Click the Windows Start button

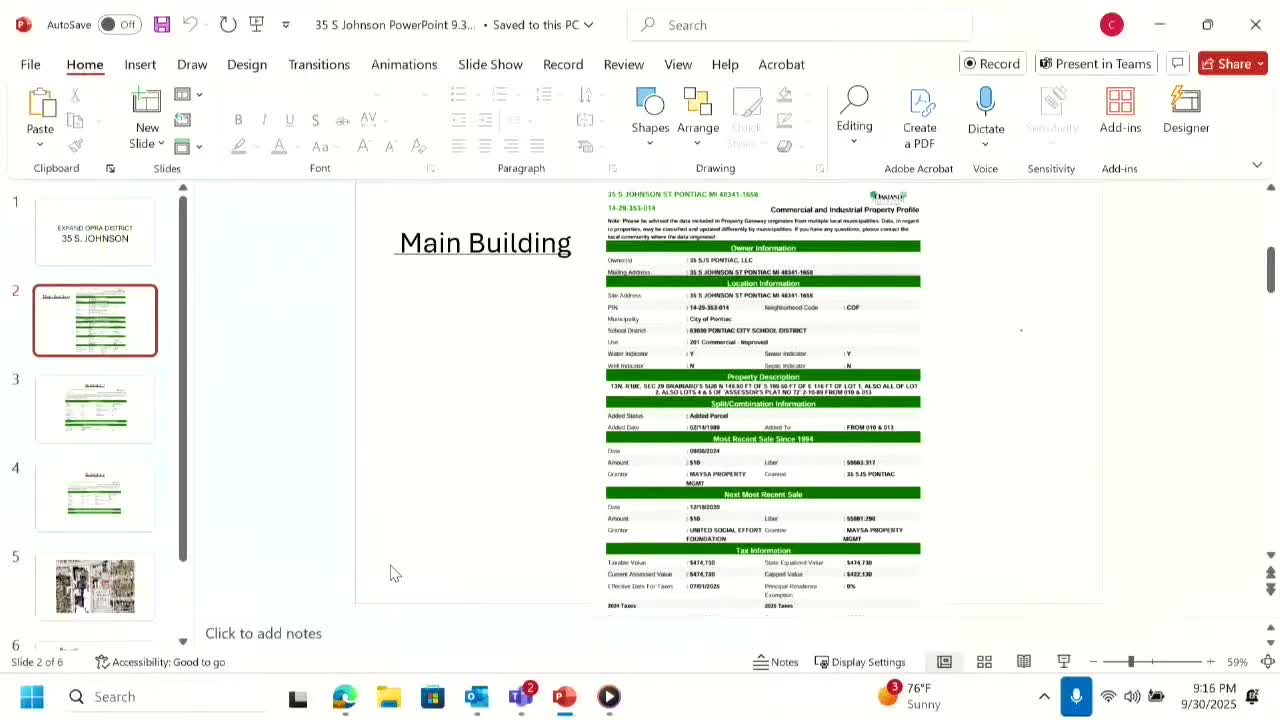pos(32,697)
